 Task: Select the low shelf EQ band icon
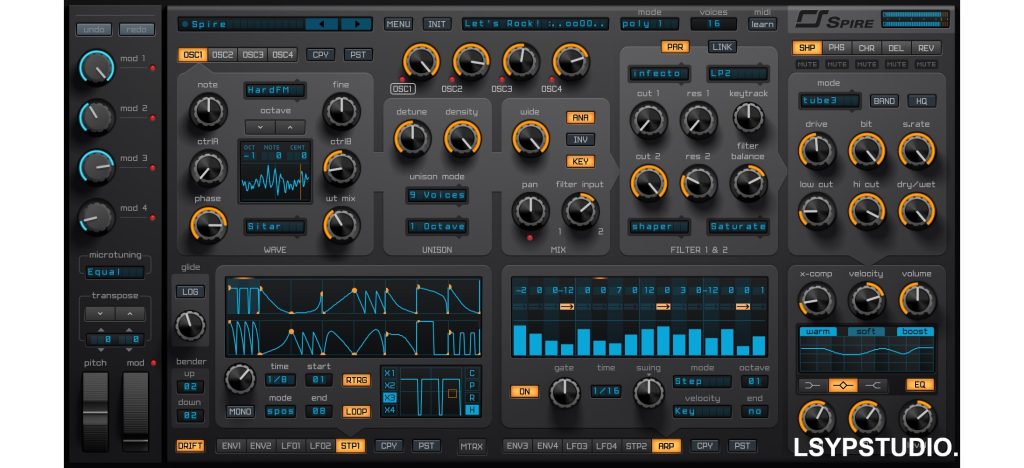pos(812,386)
